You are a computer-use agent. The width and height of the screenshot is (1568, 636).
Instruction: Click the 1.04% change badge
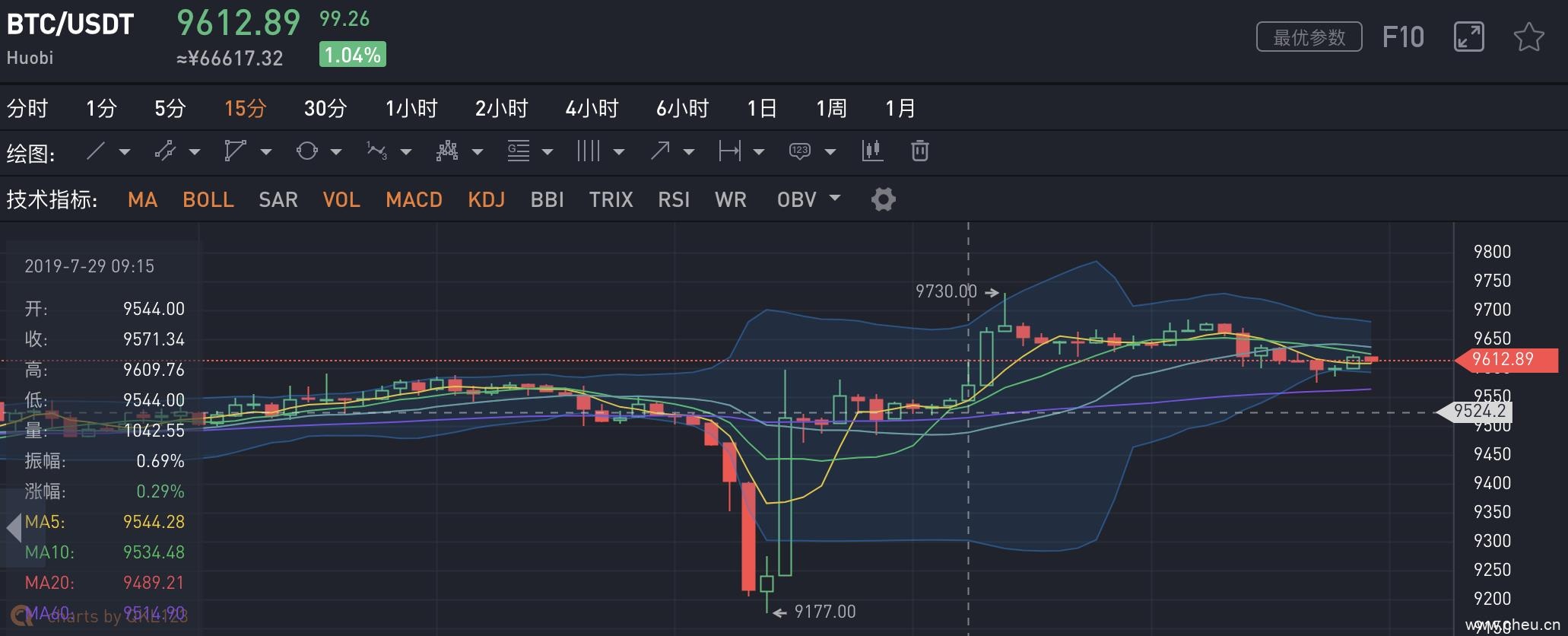coord(353,55)
